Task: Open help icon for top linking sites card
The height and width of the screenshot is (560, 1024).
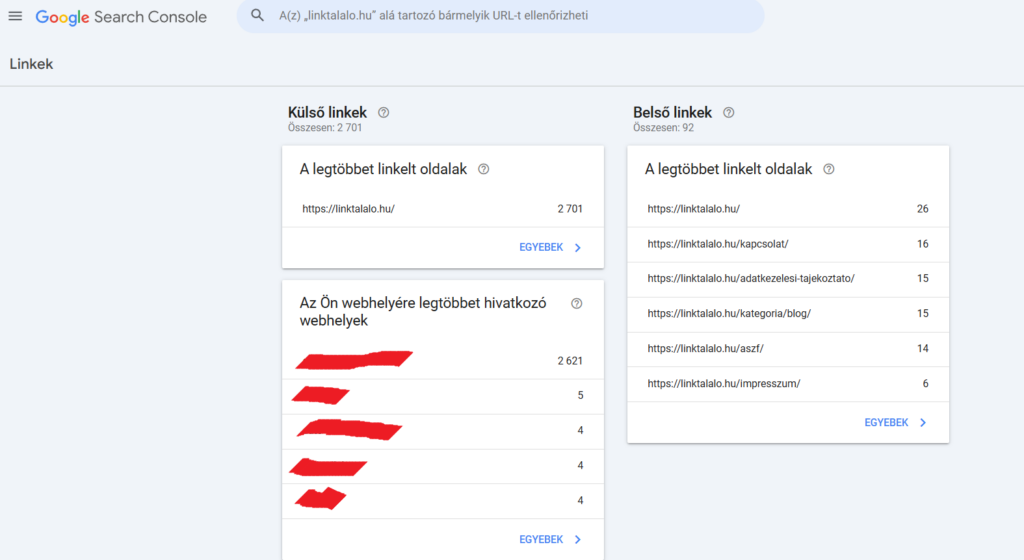Action: [x=576, y=303]
